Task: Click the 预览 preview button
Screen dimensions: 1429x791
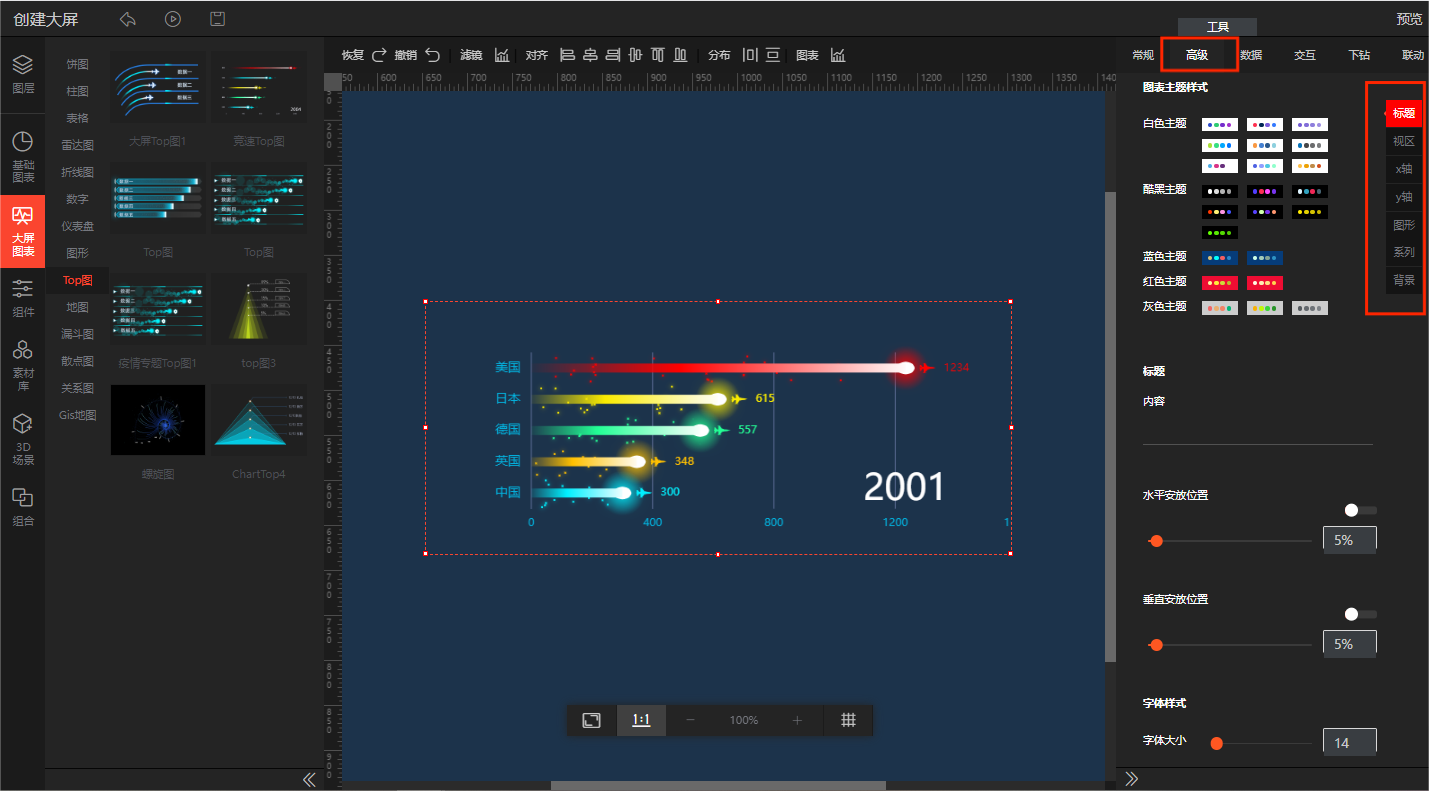Action: coord(1409,19)
